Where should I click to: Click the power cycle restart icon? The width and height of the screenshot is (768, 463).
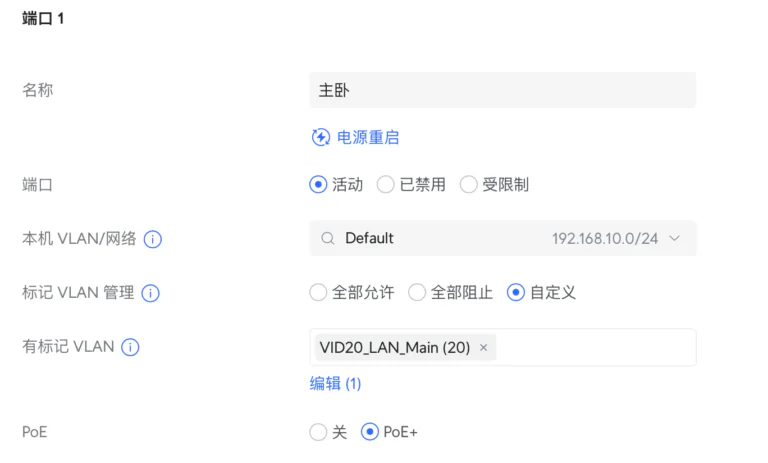[321, 137]
